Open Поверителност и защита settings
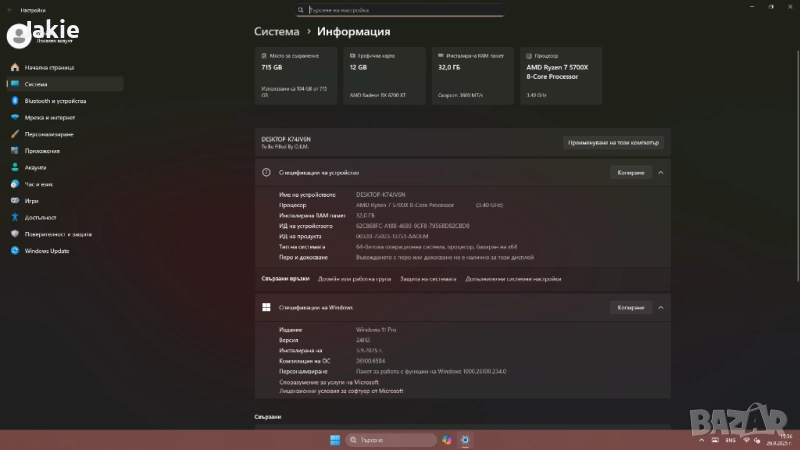 pyautogui.click(x=58, y=234)
